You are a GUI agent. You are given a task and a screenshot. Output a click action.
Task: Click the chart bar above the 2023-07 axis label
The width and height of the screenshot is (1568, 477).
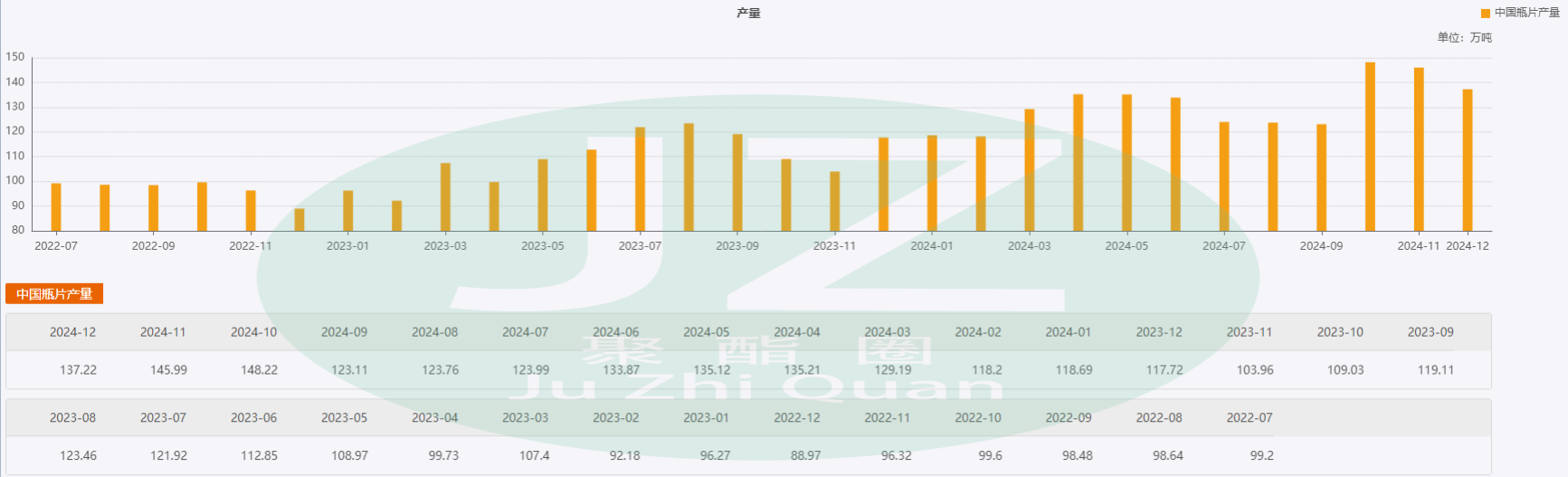640,179
